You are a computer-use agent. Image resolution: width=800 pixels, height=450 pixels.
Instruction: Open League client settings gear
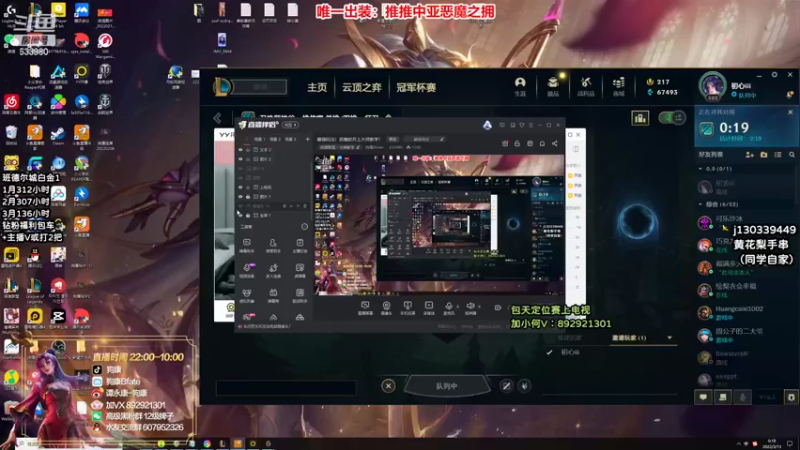tap(774, 74)
